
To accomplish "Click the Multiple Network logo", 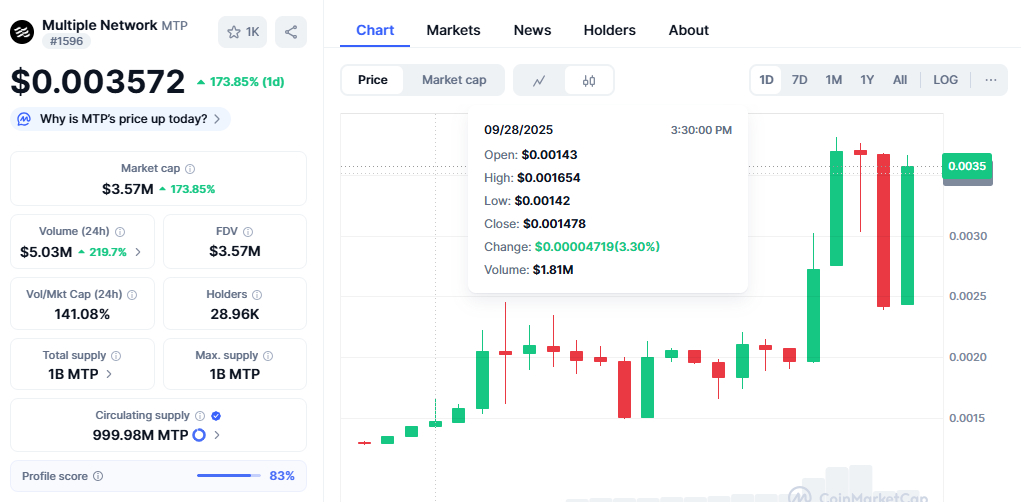I will point(22,32).
